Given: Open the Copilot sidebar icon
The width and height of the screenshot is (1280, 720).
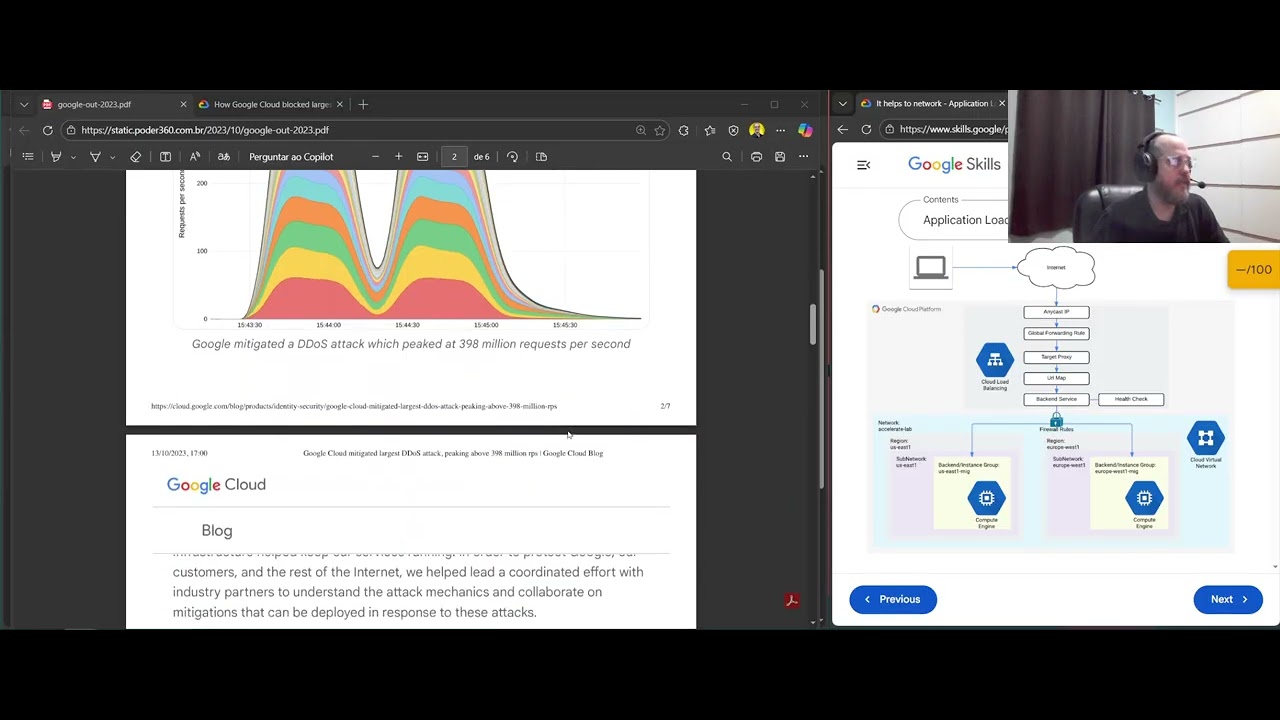Looking at the screenshot, I should coord(805,130).
